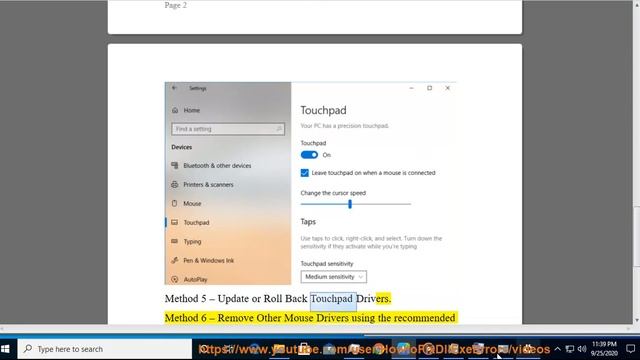
Task: Show hidden system tray icons
Action: click(558, 349)
